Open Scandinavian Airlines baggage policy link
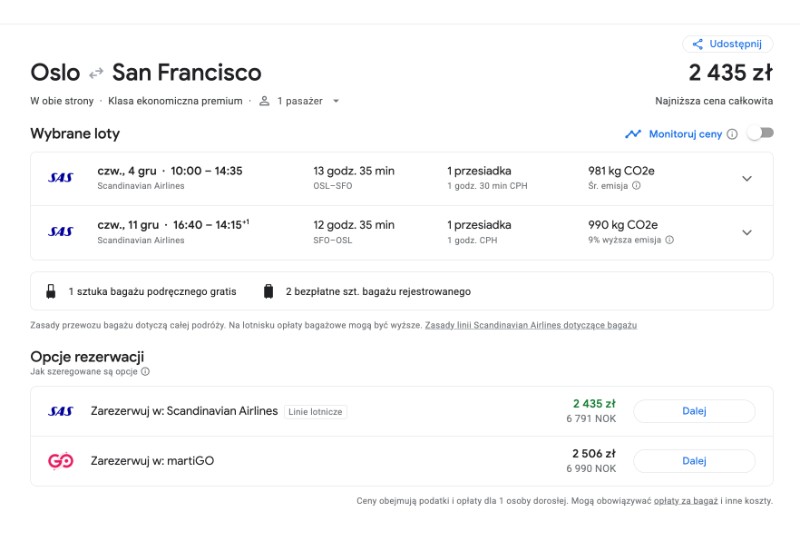This screenshot has width=800, height=541. point(531,325)
